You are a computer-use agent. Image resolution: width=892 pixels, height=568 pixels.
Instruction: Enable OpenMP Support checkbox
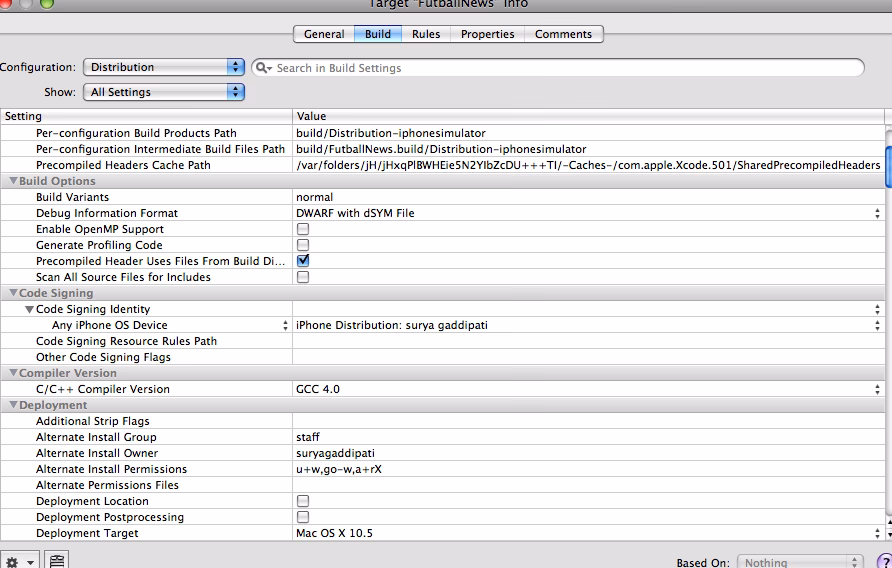point(303,229)
